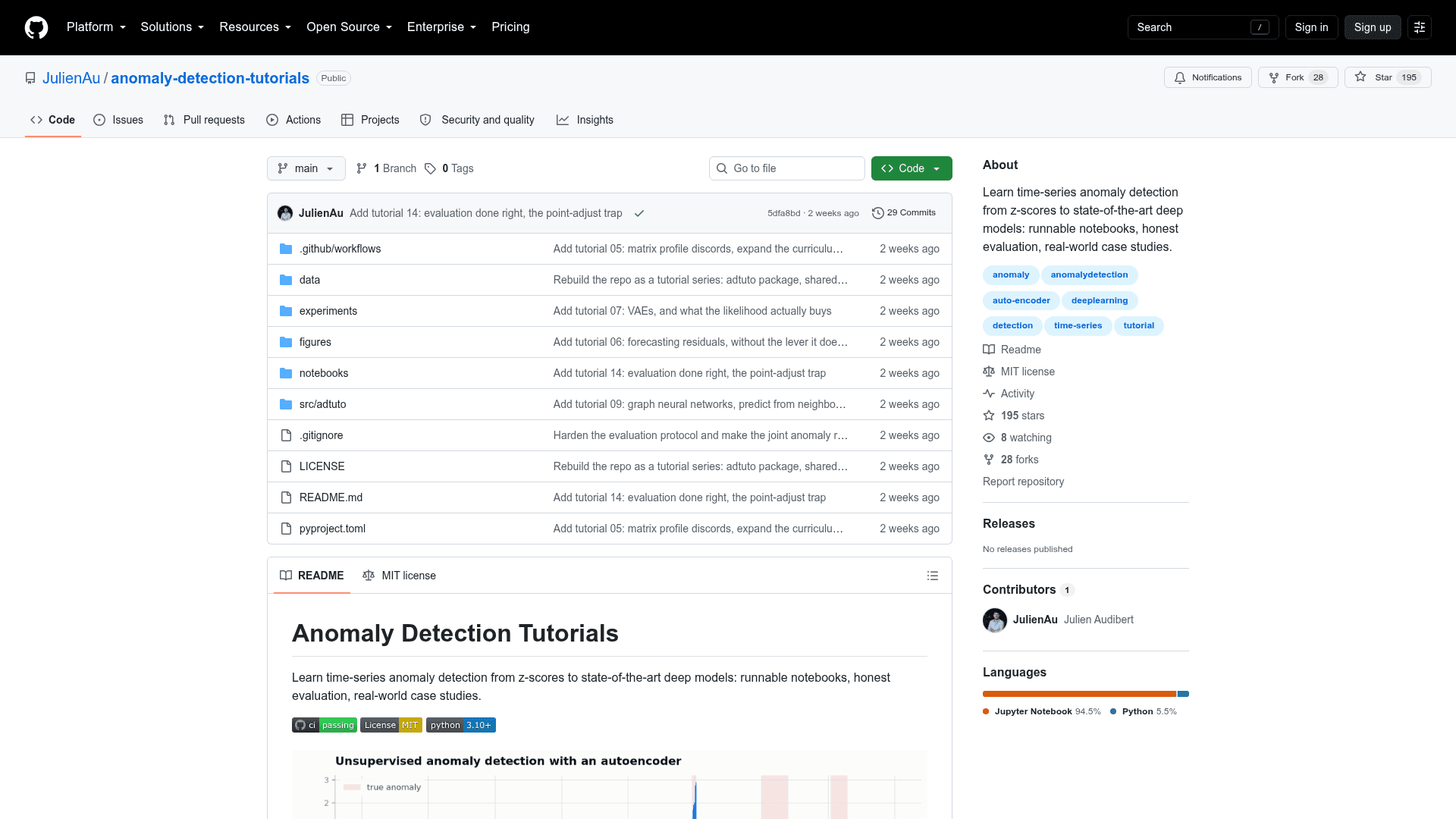Screen dimensions: 1456x819
Task: Open the Security and quality tab
Action: [x=477, y=120]
